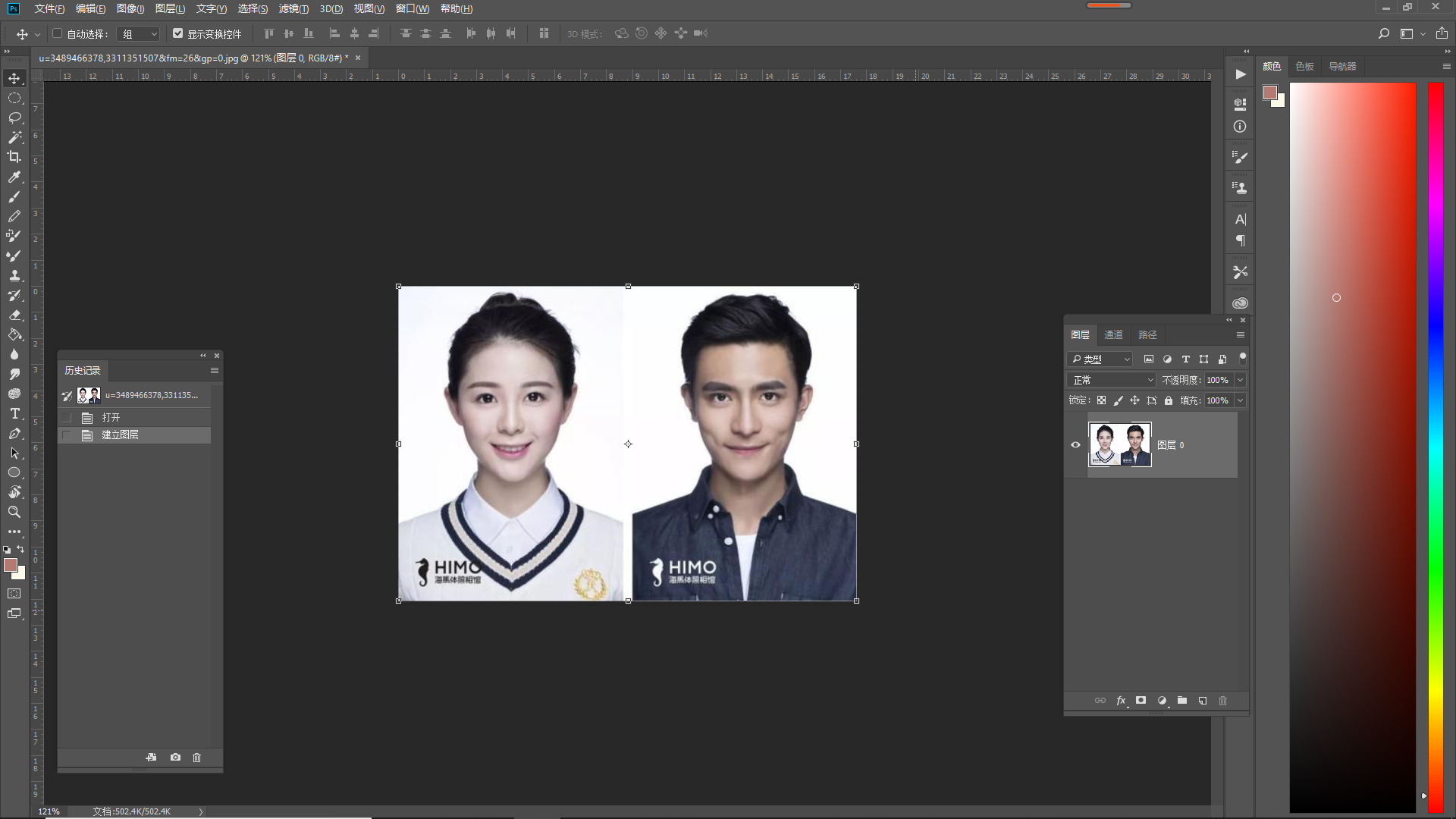Open the Paragraph panel icon
Screen dimensions: 1456x819
click(x=1240, y=241)
